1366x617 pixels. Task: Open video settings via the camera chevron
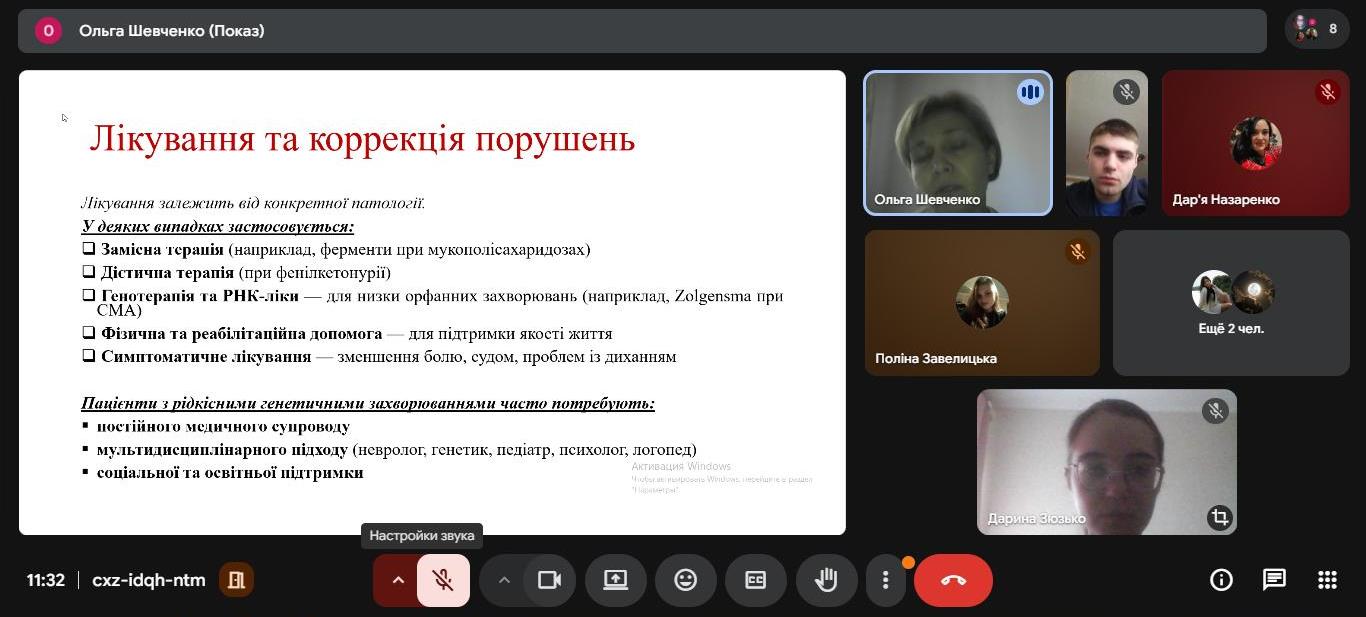505,580
